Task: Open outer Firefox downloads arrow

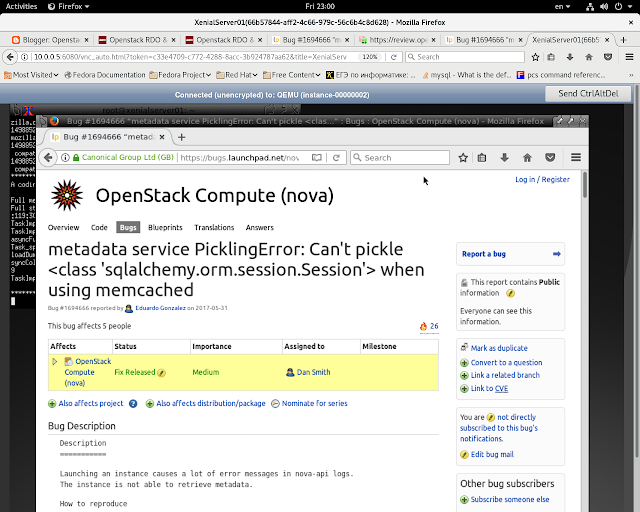Action: click(x=570, y=57)
